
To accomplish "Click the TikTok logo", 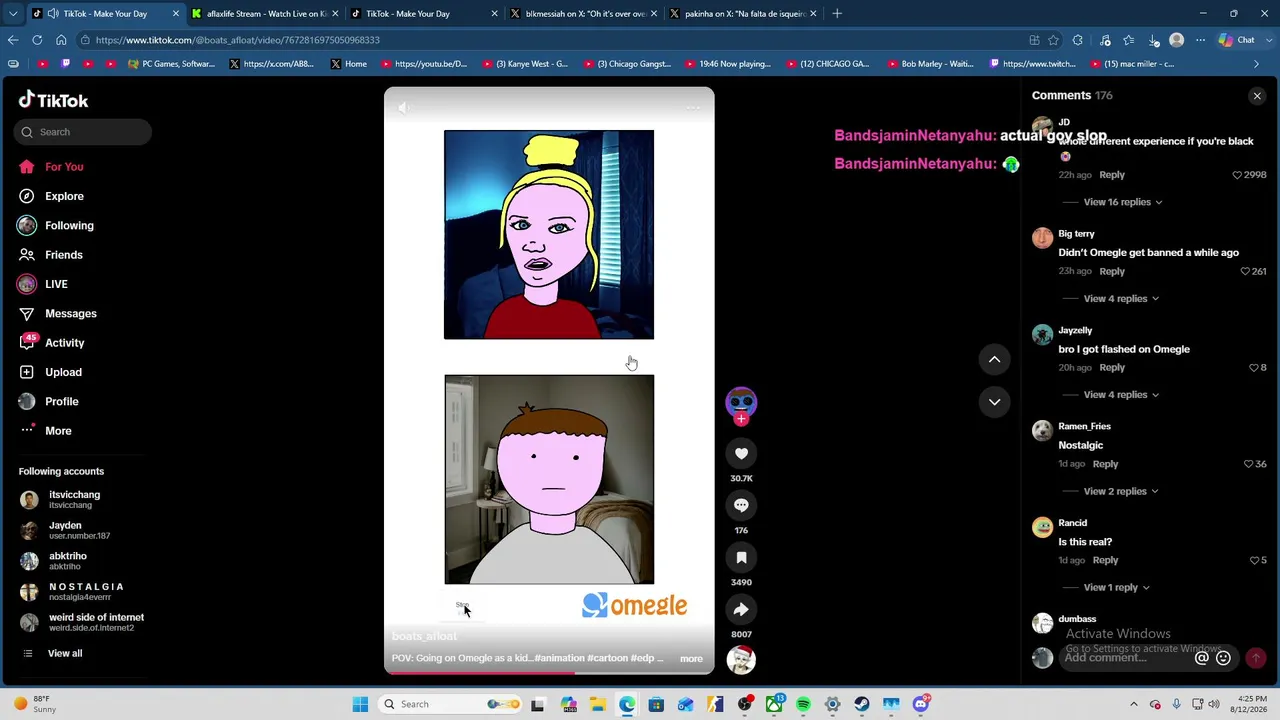I will tap(54, 100).
